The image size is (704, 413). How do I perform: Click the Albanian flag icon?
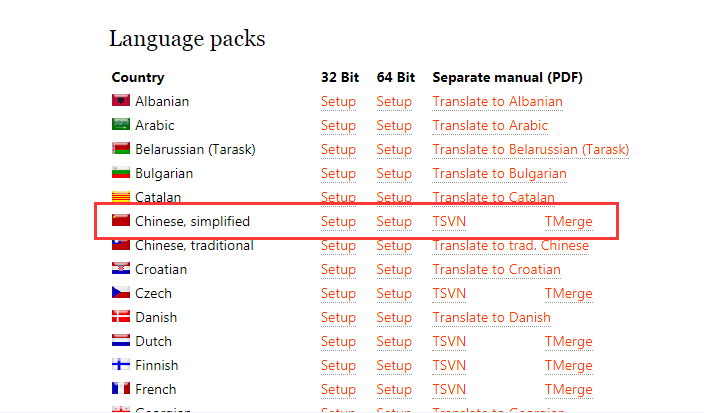121,100
